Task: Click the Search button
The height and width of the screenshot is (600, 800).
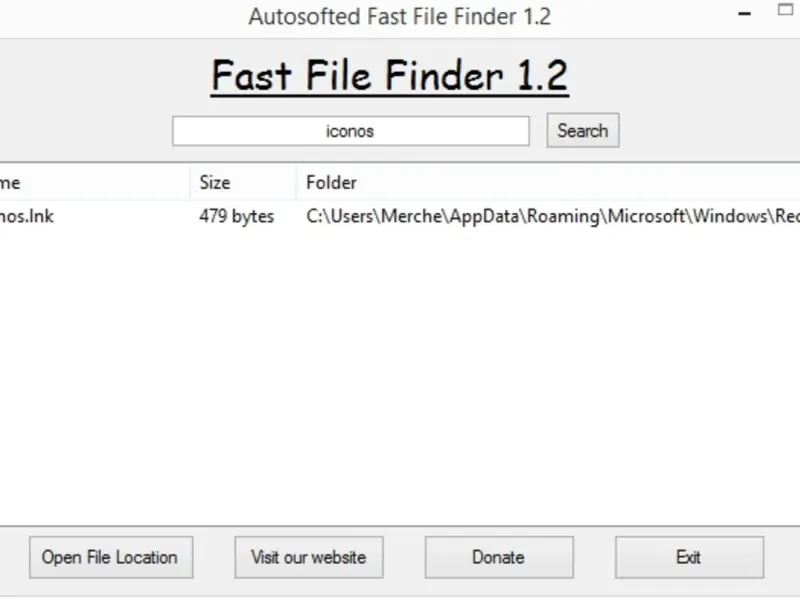Action: [583, 130]
